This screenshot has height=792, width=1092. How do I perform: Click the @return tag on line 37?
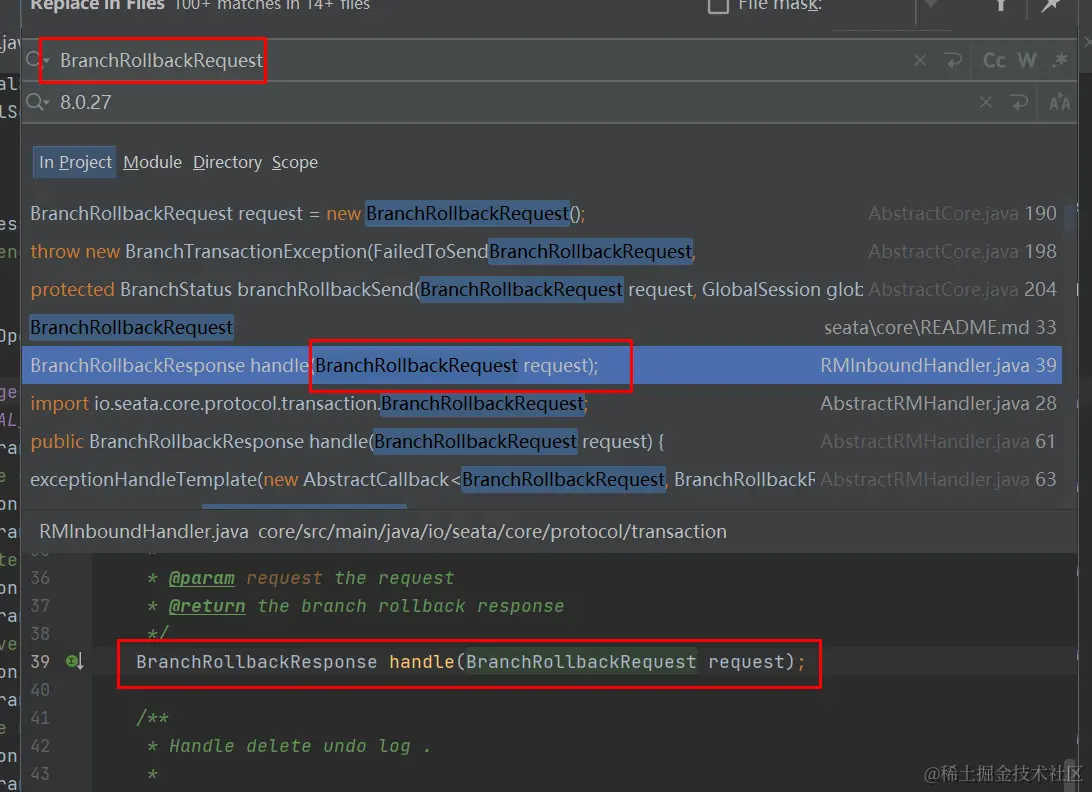pyautogui.click(x=207, y=606)
